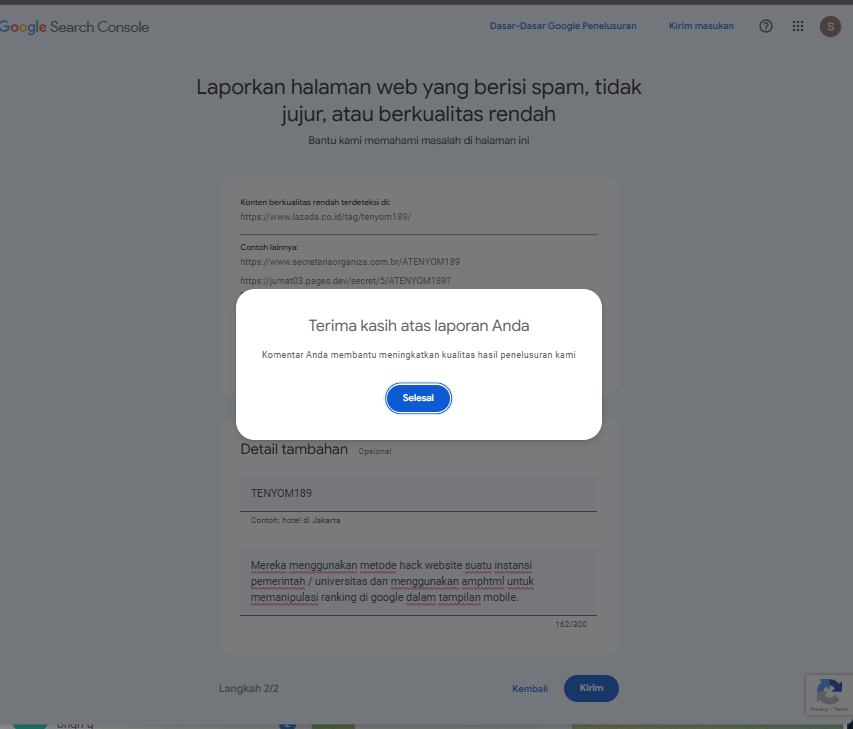
Task: Open the Google apps grid icon
Action: click(798, 26)
